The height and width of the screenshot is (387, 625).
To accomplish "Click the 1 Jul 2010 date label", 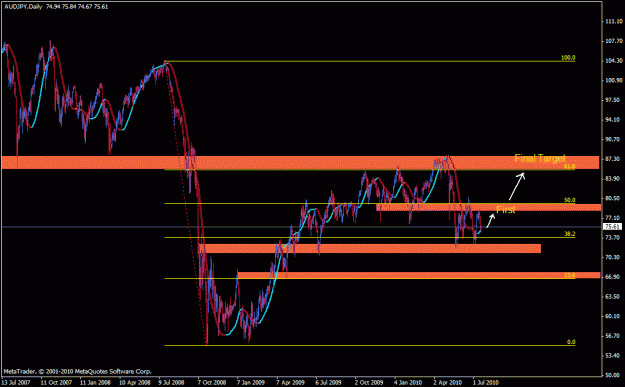I will [x=486, y=383].
